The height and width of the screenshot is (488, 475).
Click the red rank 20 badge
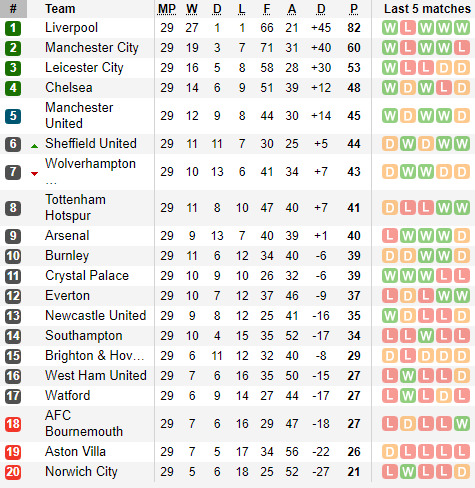(13, 472)
